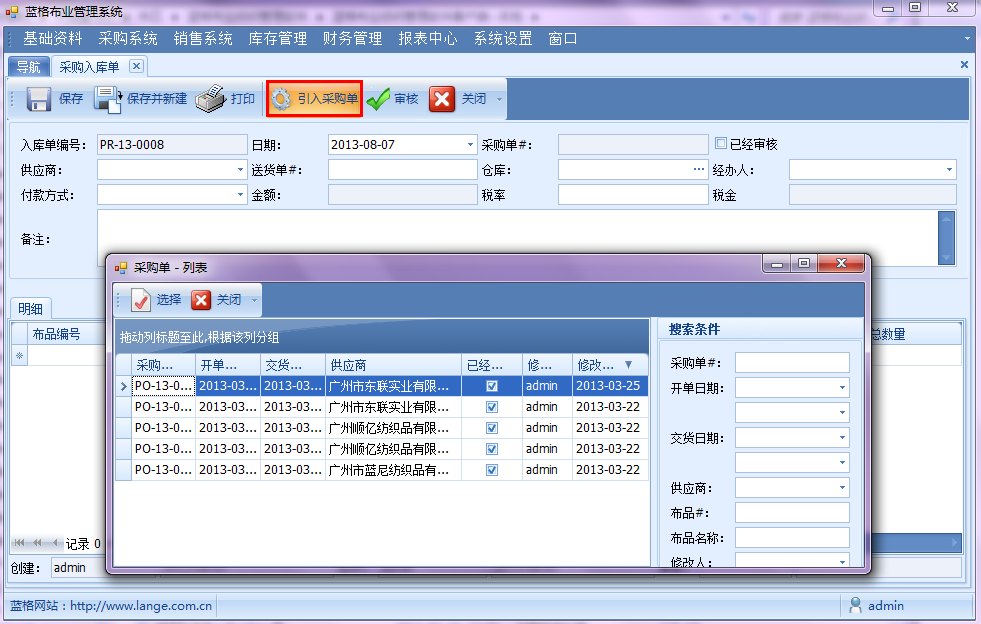This screenshot has width=981, height=624.
Task: Toggle the audited checkbox in last grid row
Action: pyautogui.click(x=492, y=470)
